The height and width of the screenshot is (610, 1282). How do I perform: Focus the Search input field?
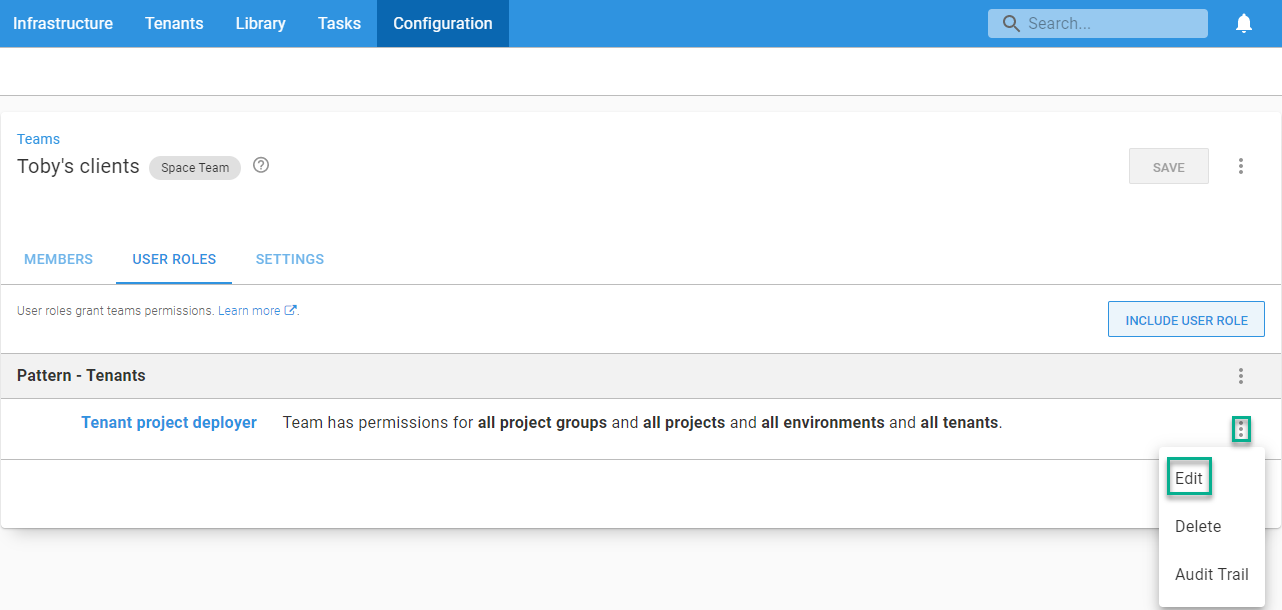point(1110,24)
